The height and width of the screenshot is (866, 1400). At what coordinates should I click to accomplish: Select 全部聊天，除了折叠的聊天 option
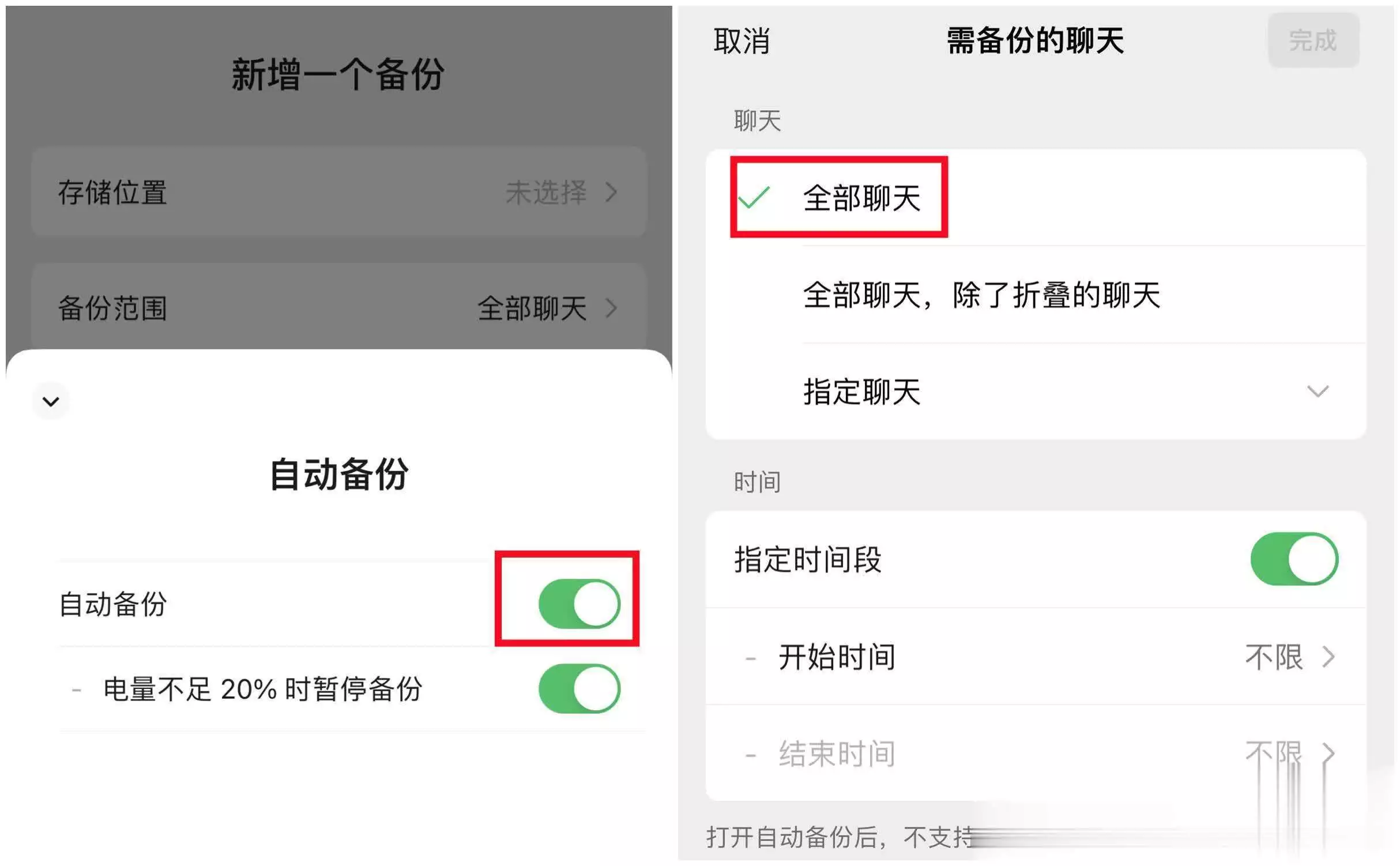point(1036,295)
